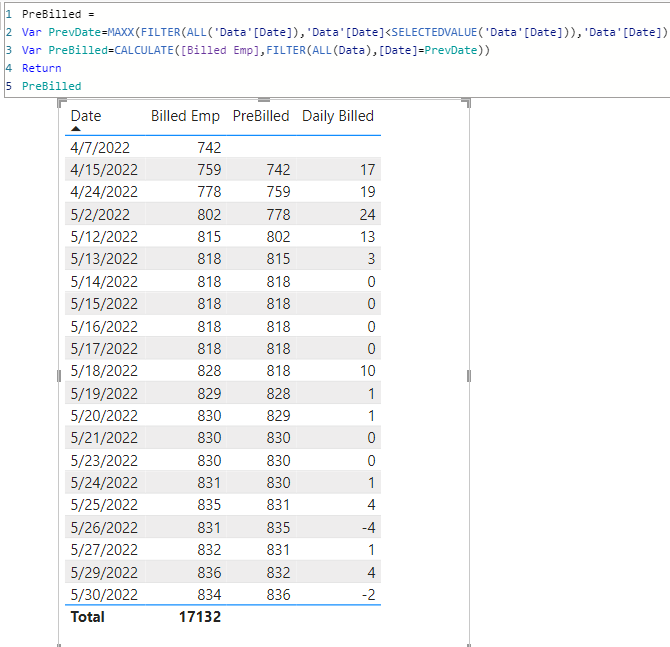The height and width of the screenshot is (647, 670).
Task: Sort by the Date column header
Action: (x=86, y=116)
